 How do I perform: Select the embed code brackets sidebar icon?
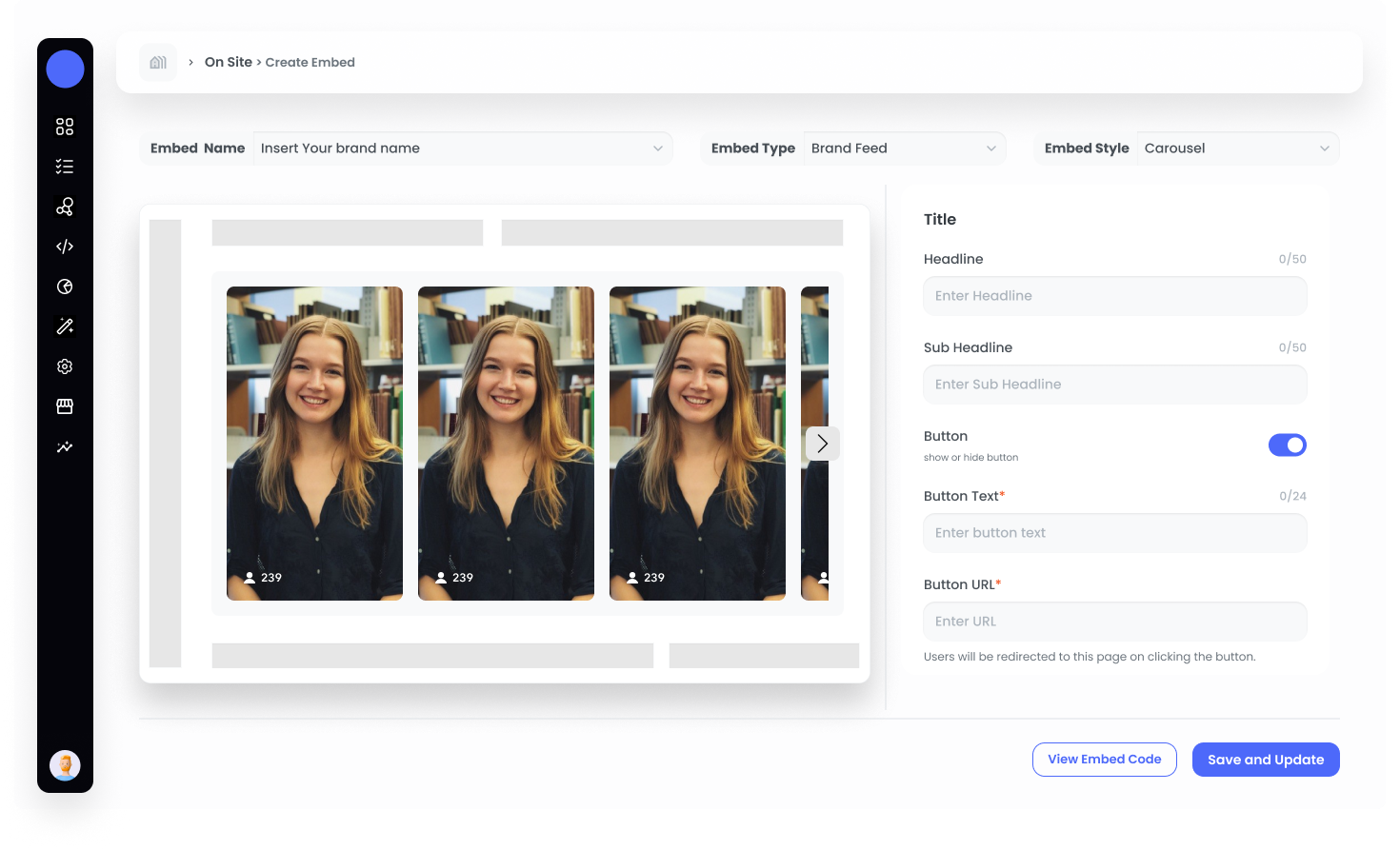tap(65, 247)
